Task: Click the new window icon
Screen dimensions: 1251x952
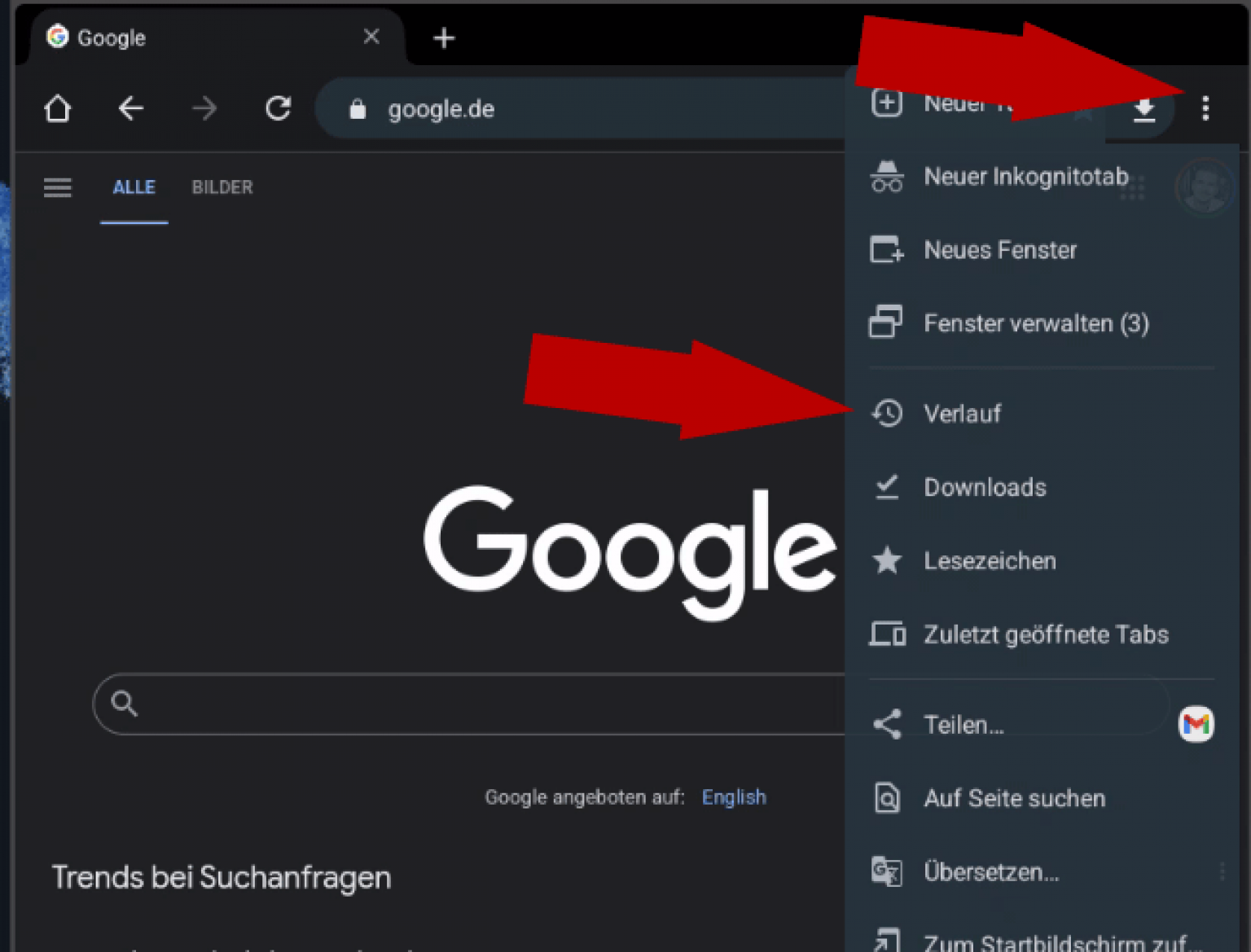Action: 887,249
